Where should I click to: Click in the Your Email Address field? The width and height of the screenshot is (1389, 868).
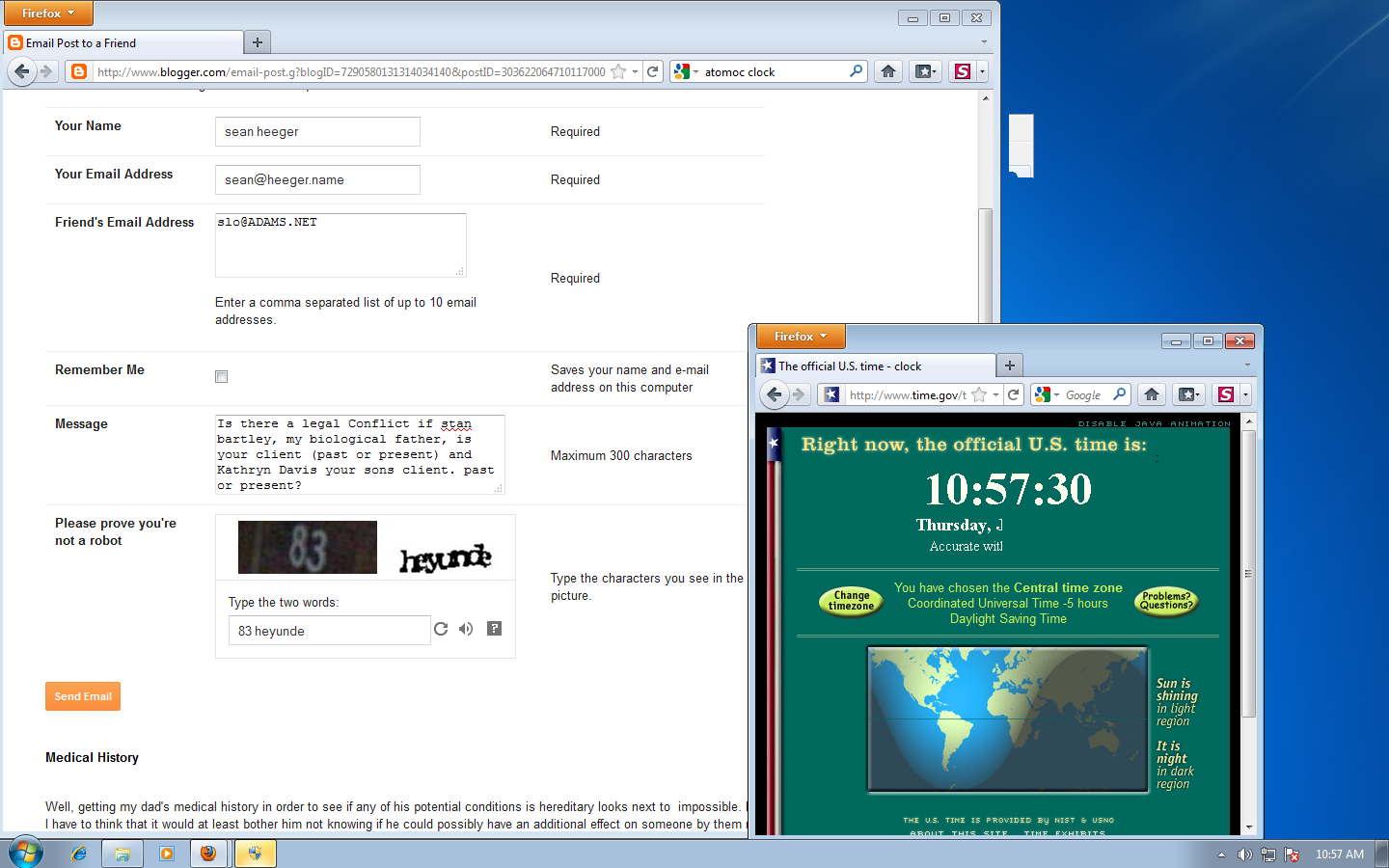317,179
